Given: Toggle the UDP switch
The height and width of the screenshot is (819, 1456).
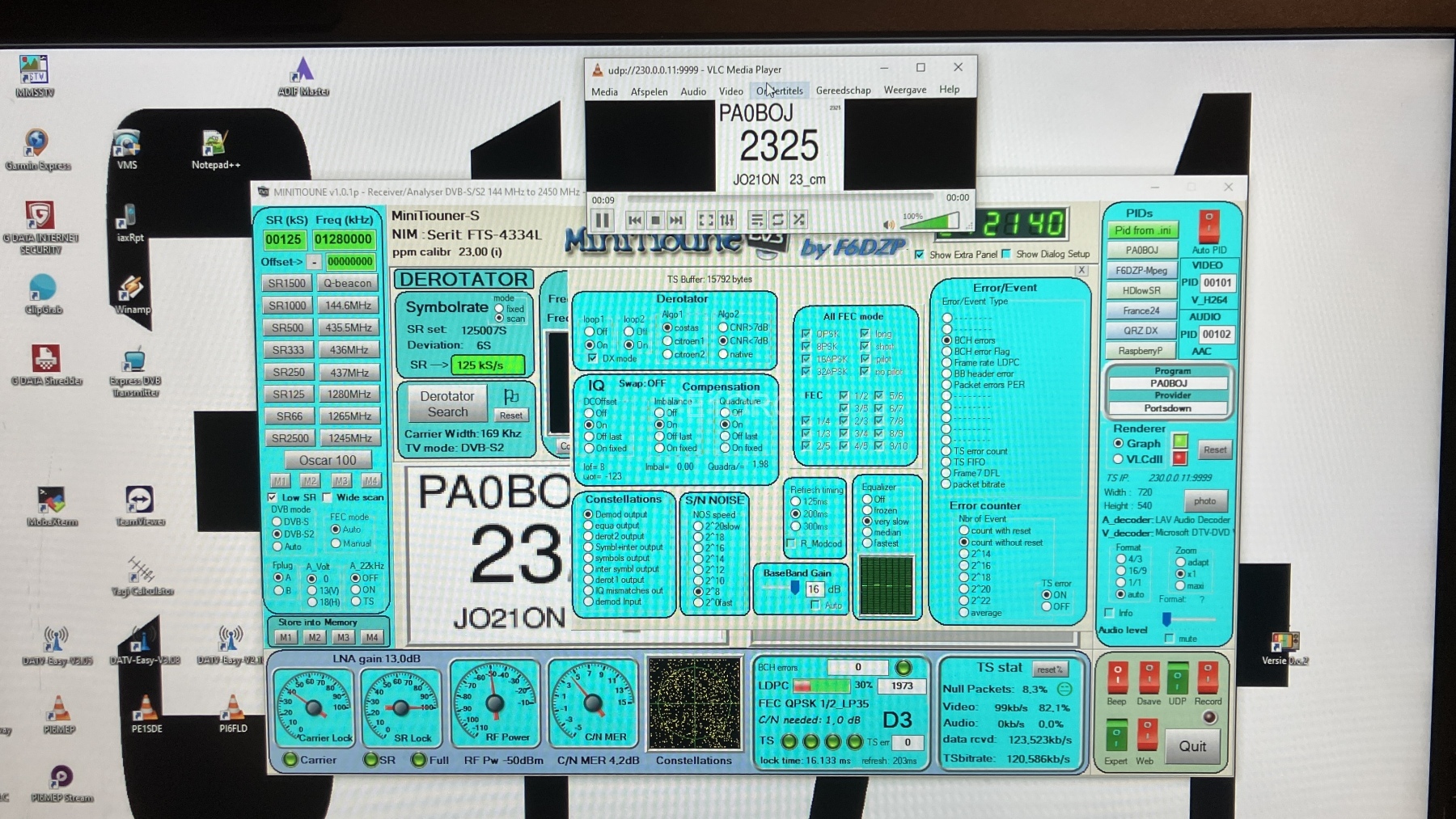Looking at the screenshot, I should (x=1177, y=678).
